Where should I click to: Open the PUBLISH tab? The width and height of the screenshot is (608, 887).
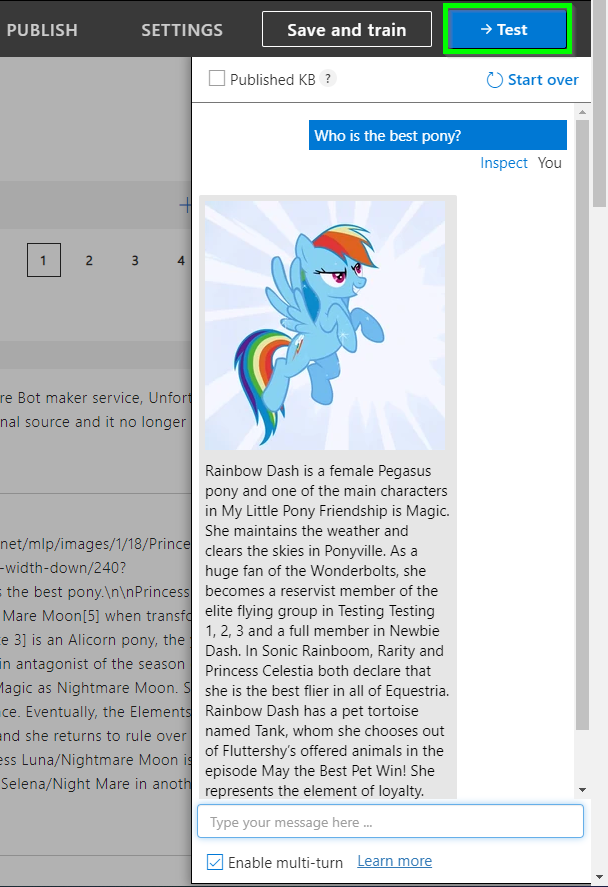click(x=42, y=30)
